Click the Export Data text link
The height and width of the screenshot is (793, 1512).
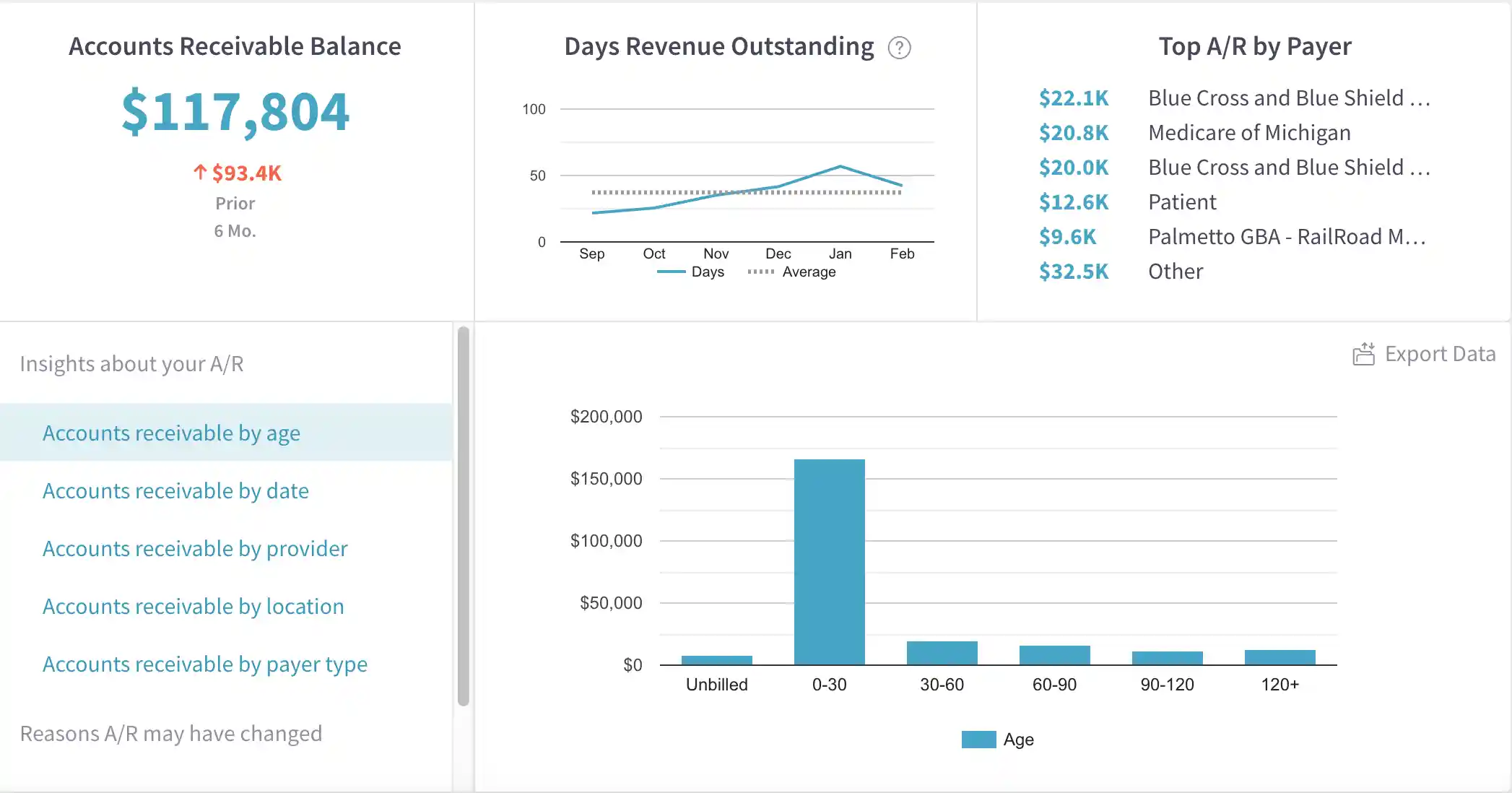pos(1440,354)
